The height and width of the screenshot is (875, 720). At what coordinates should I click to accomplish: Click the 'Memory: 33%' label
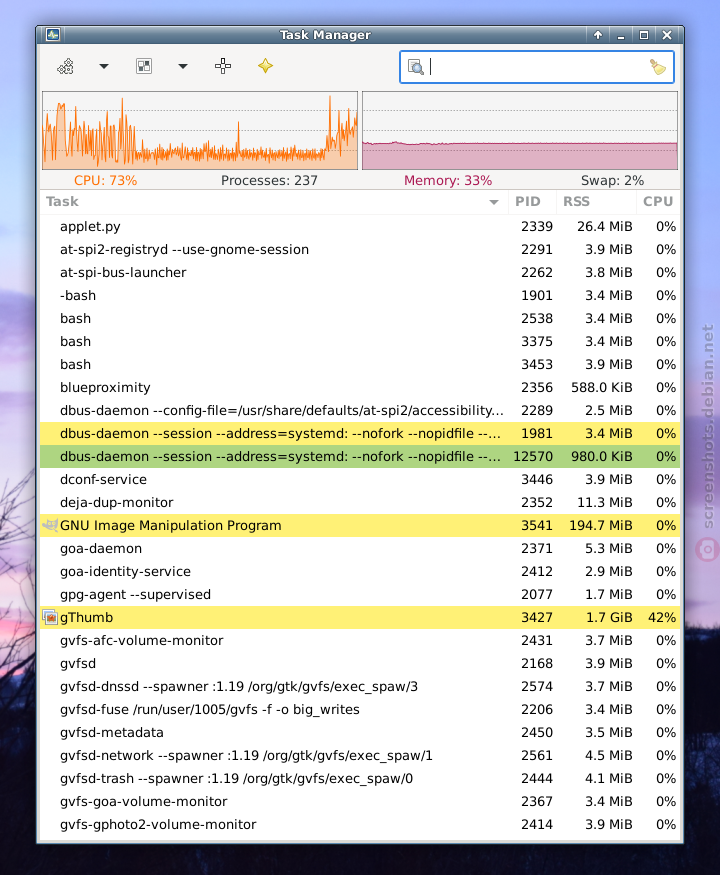click(x=448, y=180)
